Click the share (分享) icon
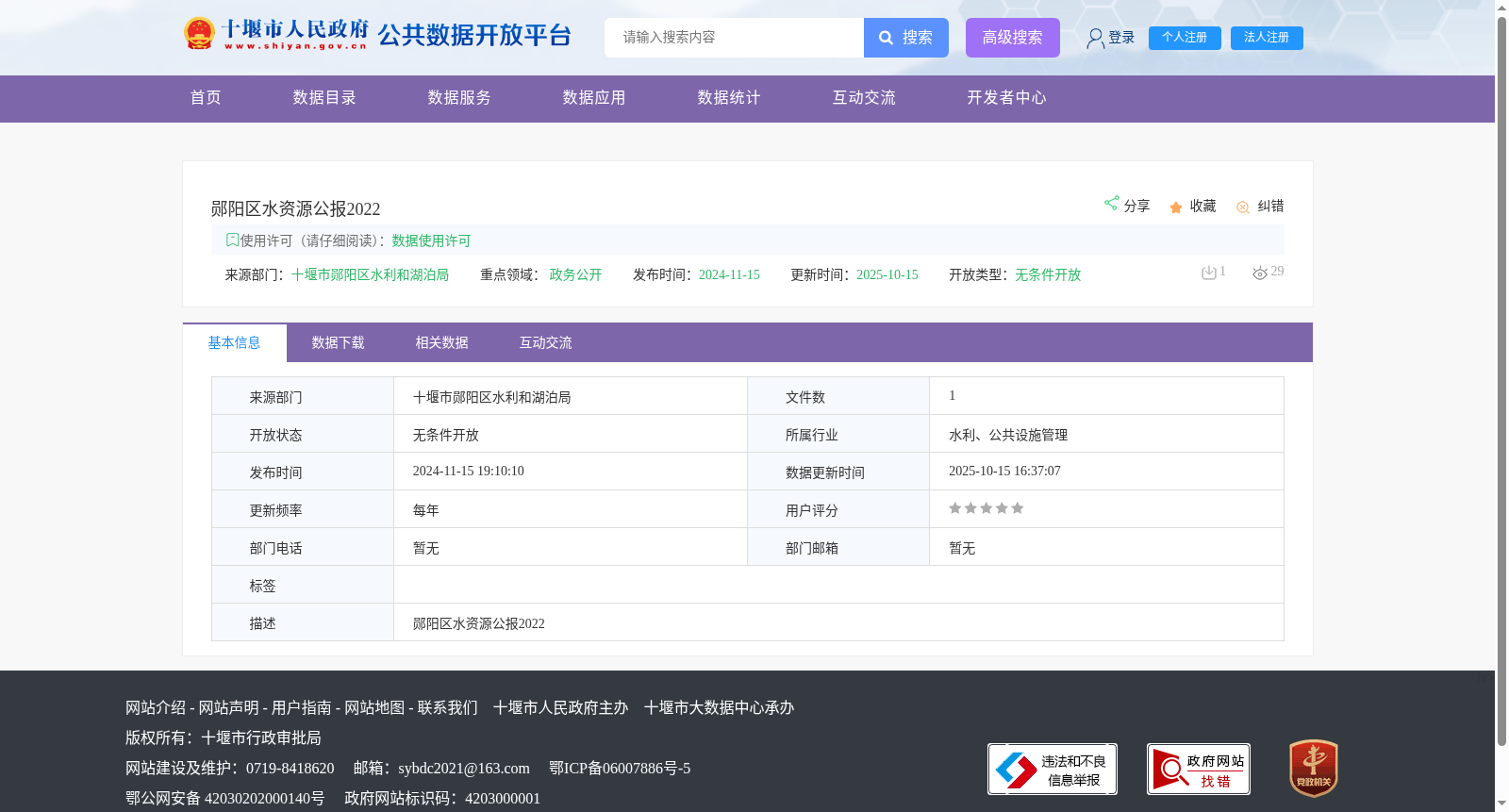 pyautogui.click(x=1111, y=204)
